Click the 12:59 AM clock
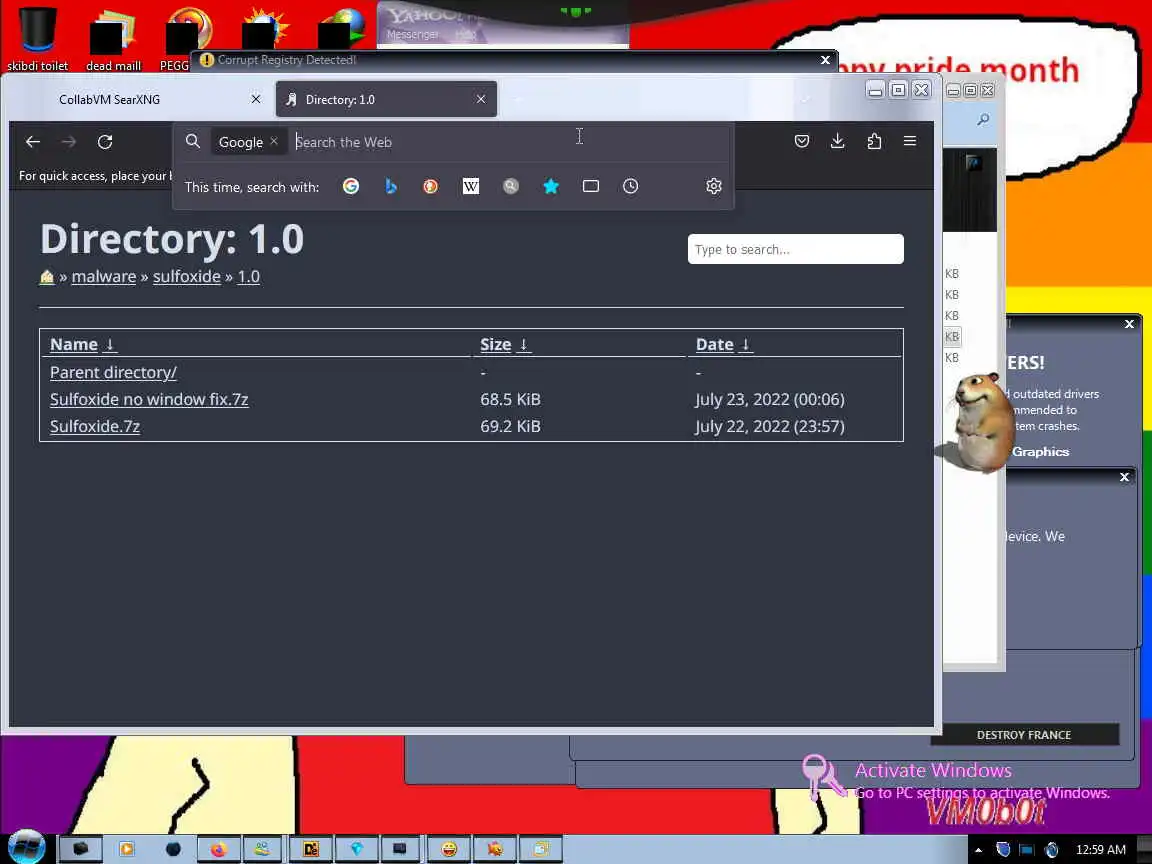This screenshot has width=1152, height=864. pos(1101,849)
